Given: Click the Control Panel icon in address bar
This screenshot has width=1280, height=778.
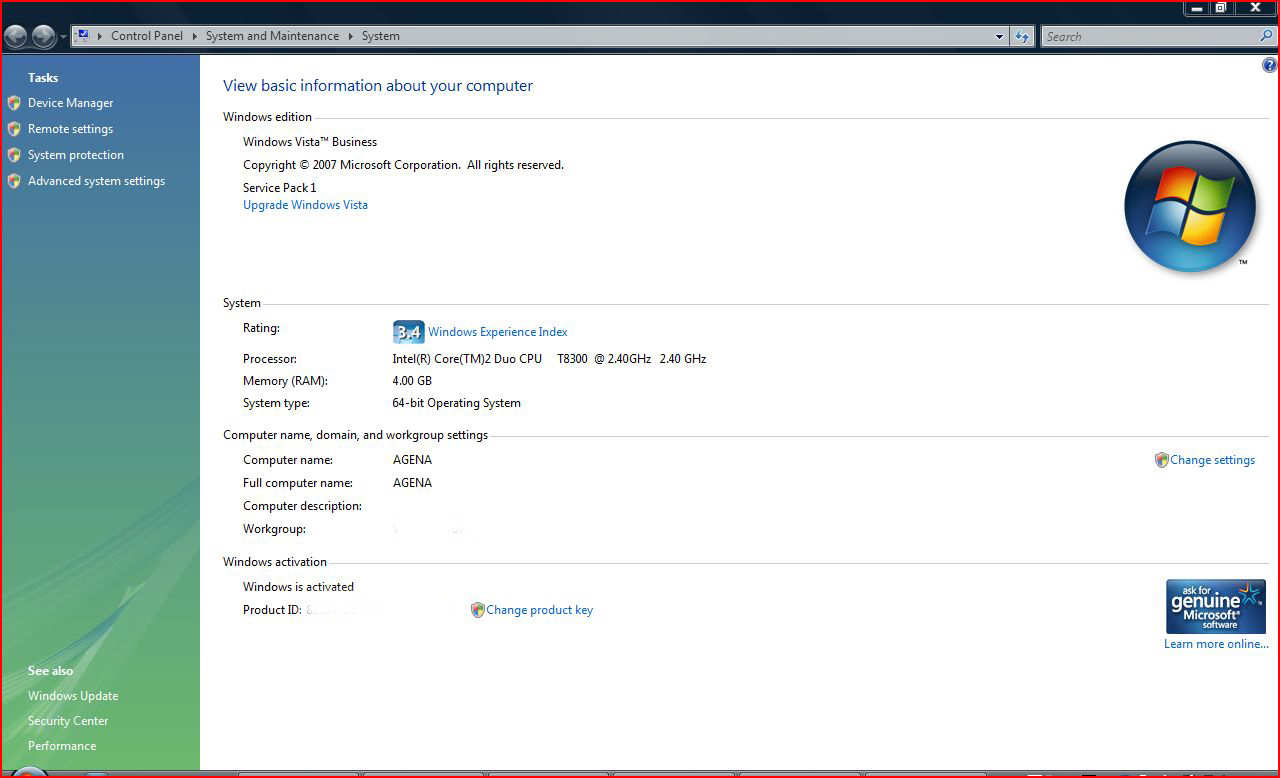Looking at the screenshot, I should coord(83,36).
